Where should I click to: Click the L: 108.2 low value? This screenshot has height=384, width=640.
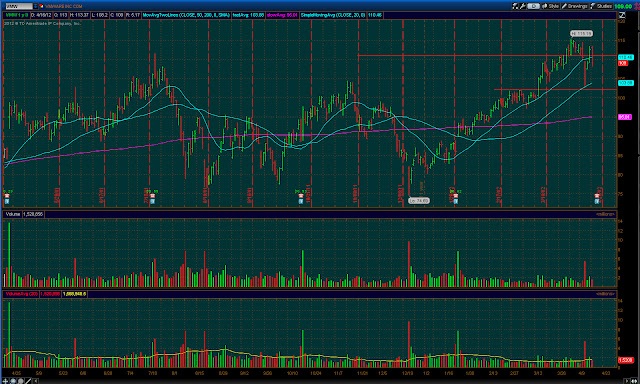[x=100, y=15]
